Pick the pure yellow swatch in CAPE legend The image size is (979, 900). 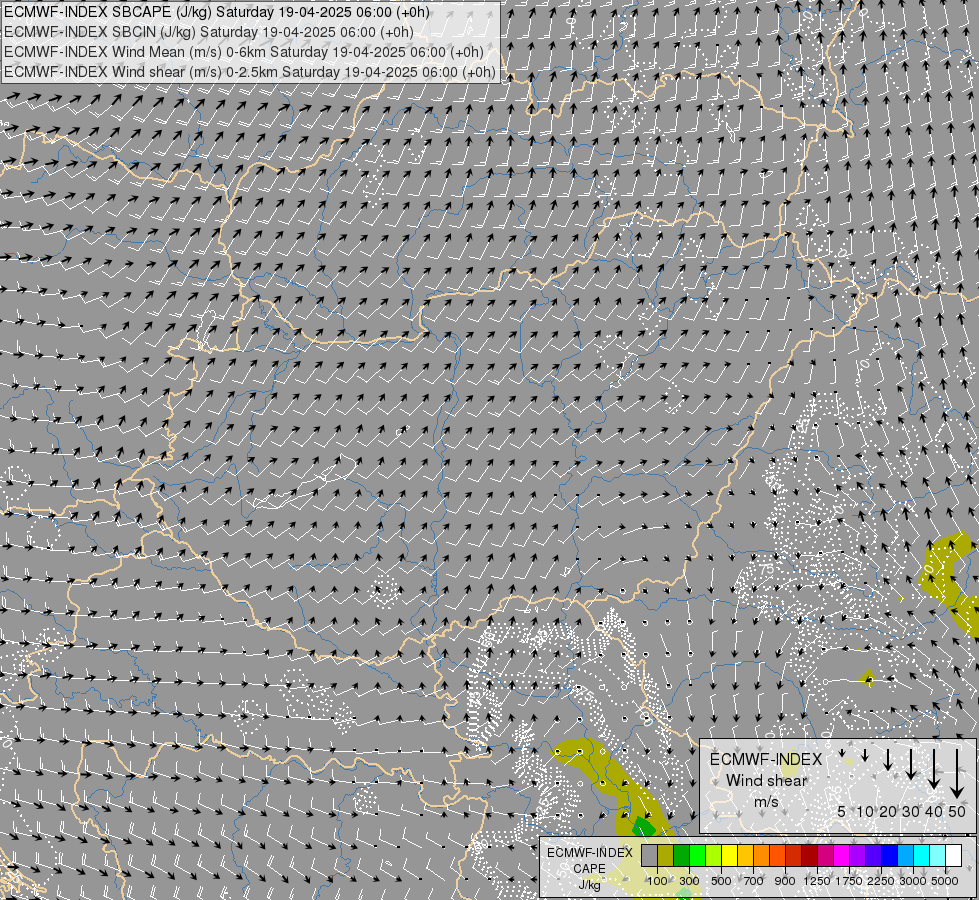point(730,856)
